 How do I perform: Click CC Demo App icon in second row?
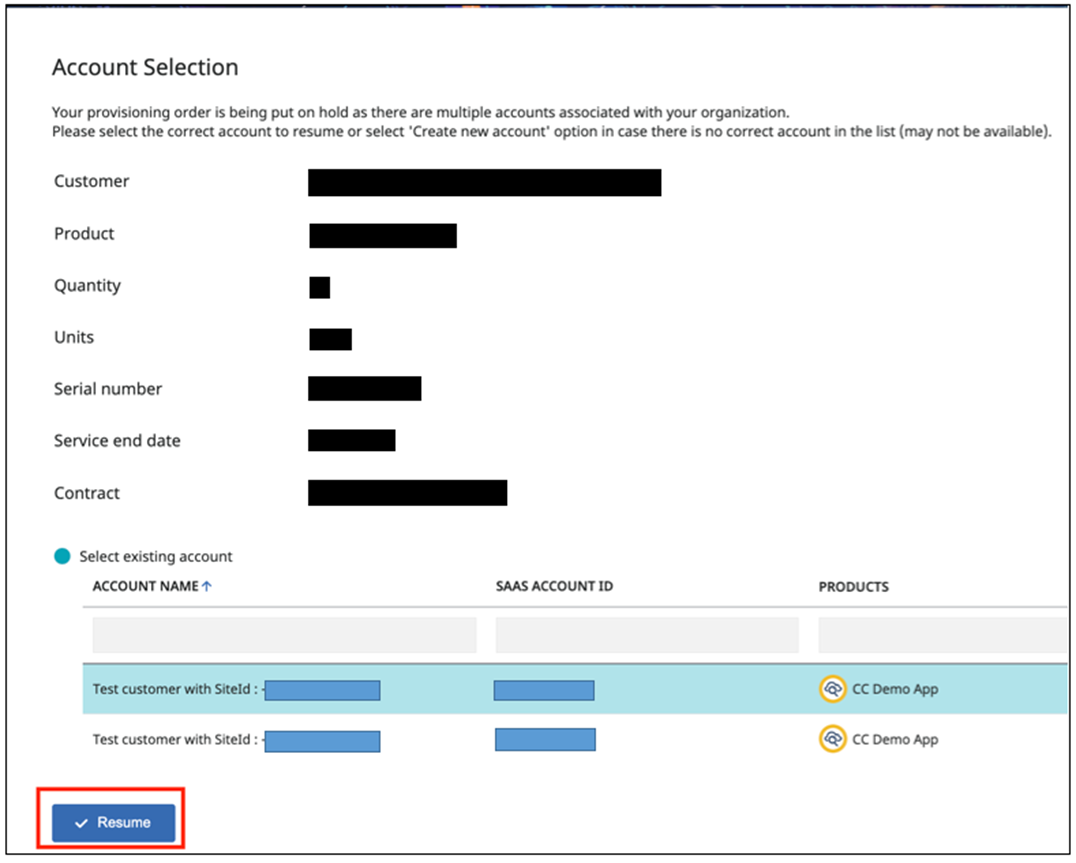832,740
